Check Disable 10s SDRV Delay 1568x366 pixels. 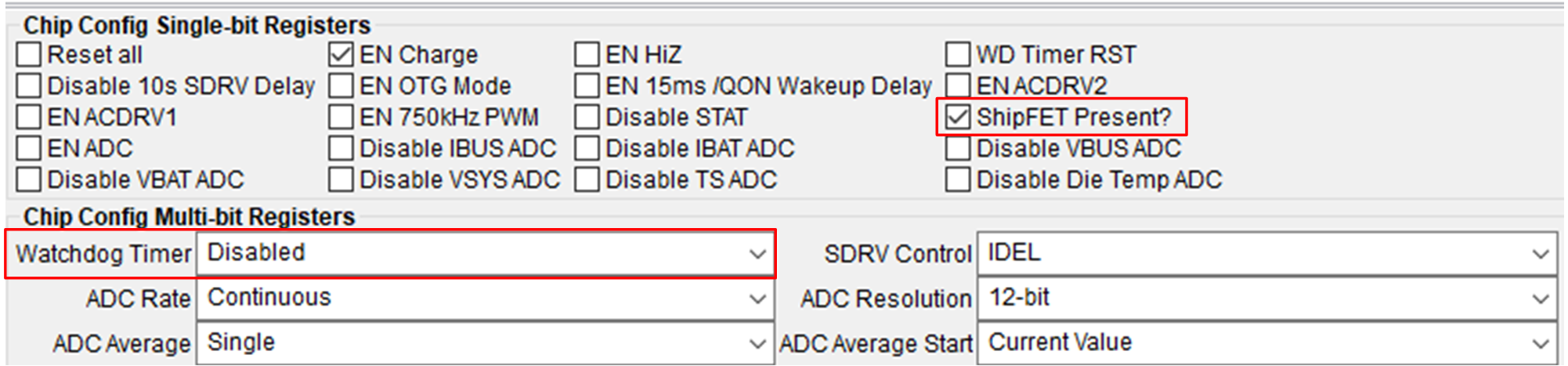29,85
